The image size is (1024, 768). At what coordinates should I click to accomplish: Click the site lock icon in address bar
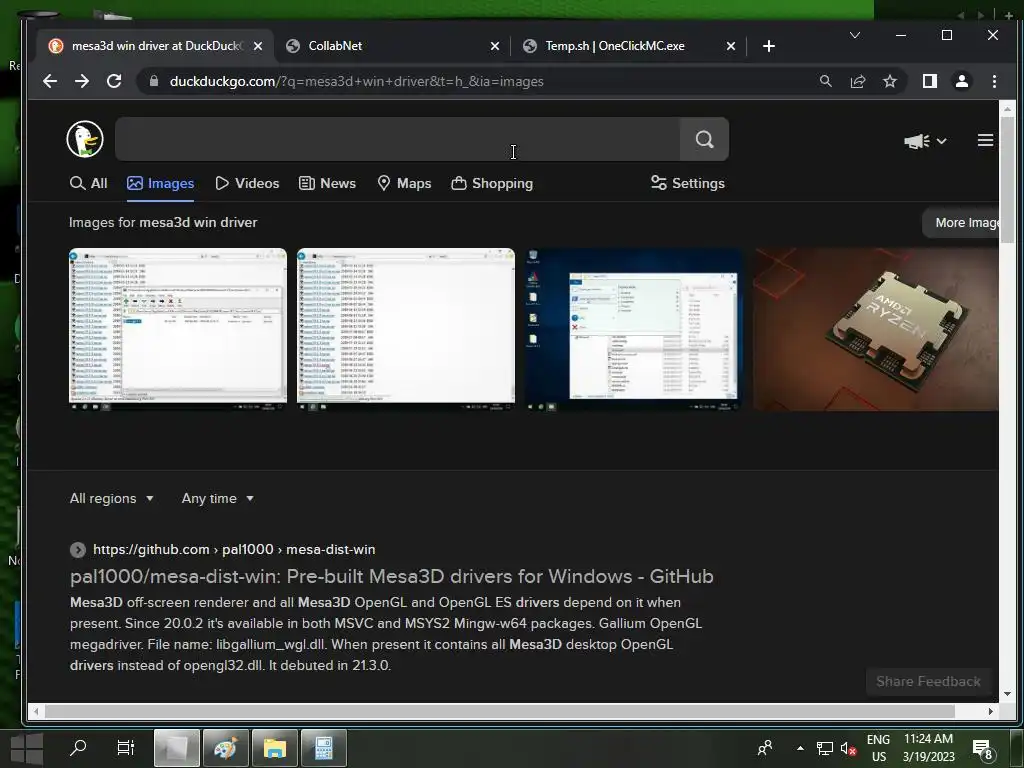pos(154,81)
